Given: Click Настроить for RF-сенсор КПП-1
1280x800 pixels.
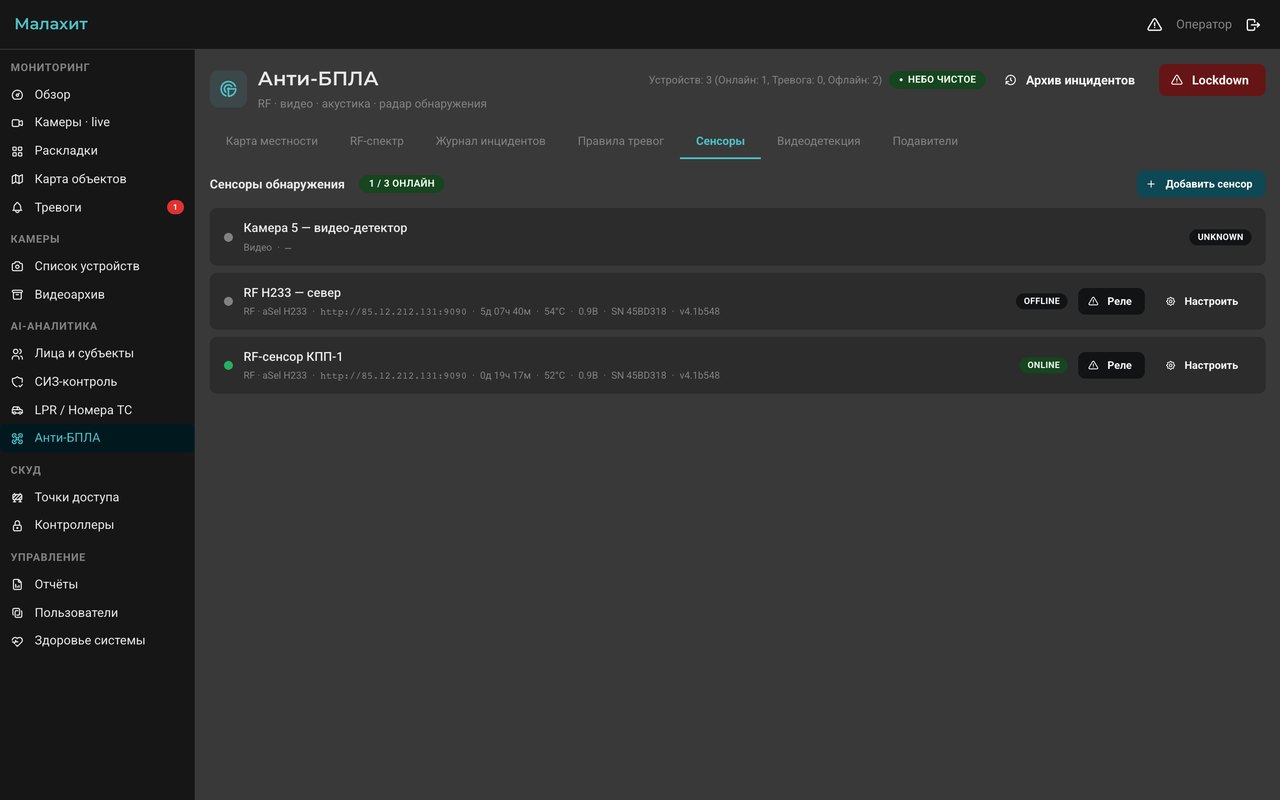Looking at the screenshot, I should point(1202,365).
